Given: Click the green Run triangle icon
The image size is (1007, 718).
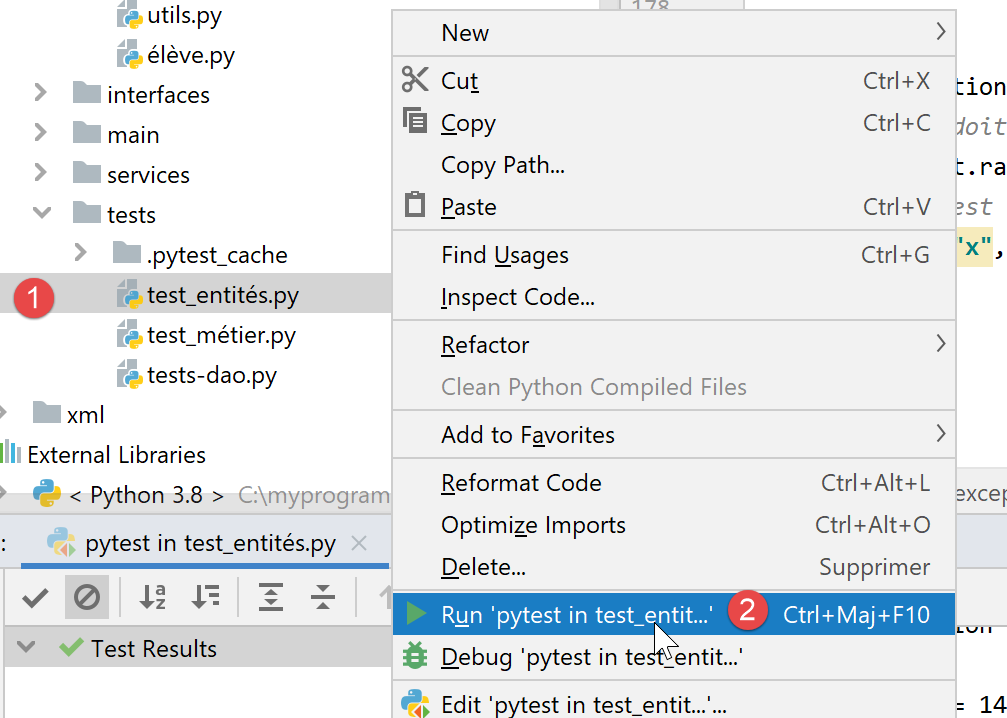Looking at the screenshot, I should 414,614.
